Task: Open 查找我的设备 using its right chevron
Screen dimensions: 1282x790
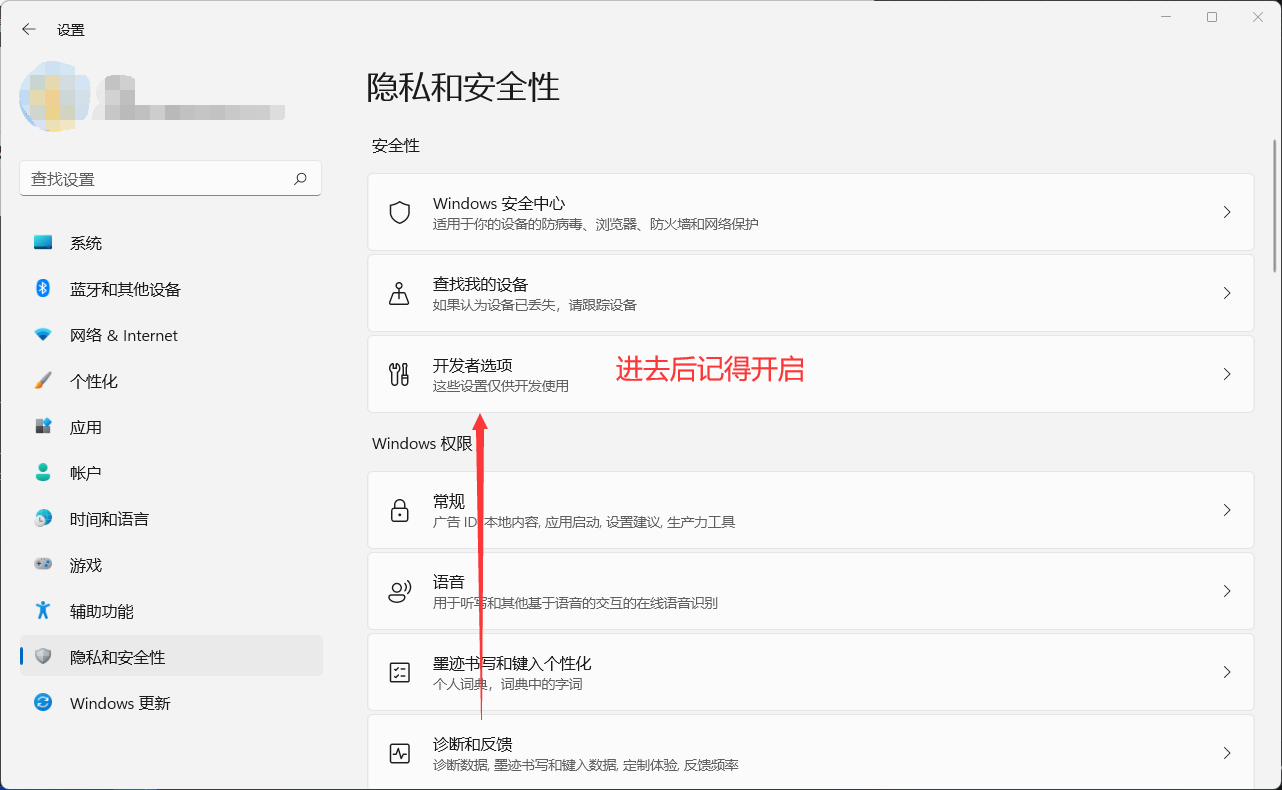Action: coord(1227,293)
